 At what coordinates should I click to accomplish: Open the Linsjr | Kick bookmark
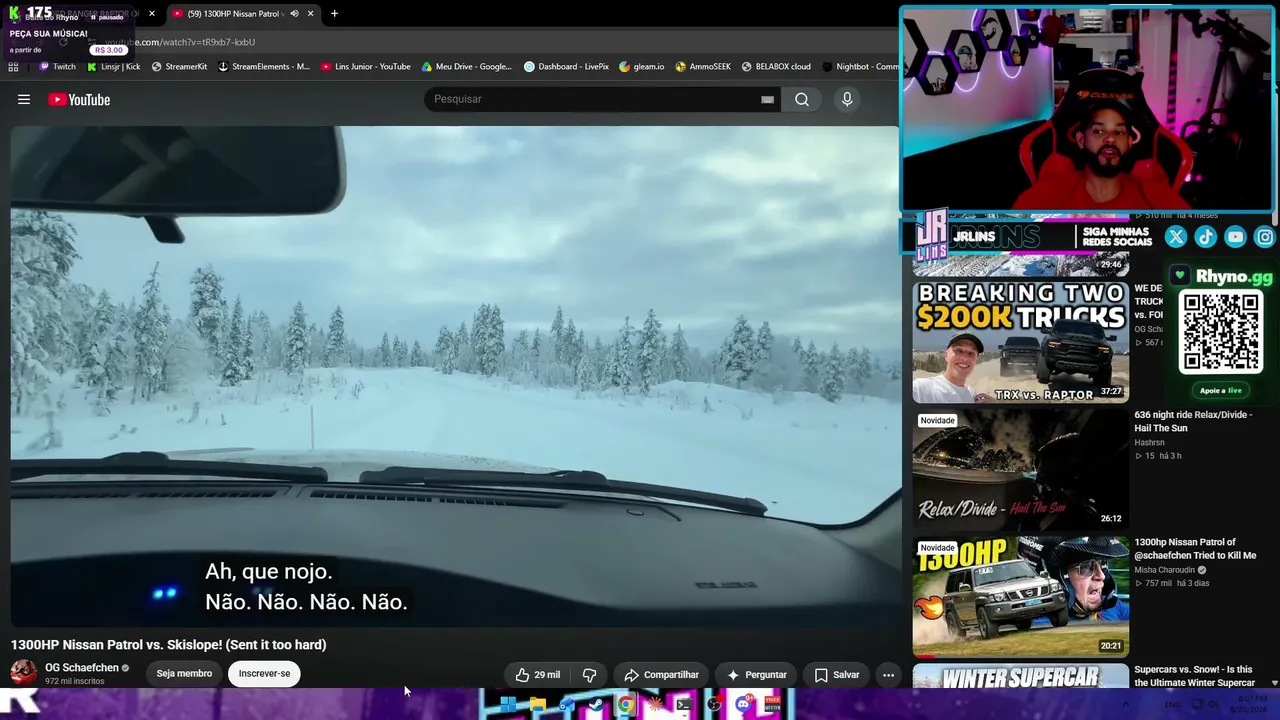[113, 67]
